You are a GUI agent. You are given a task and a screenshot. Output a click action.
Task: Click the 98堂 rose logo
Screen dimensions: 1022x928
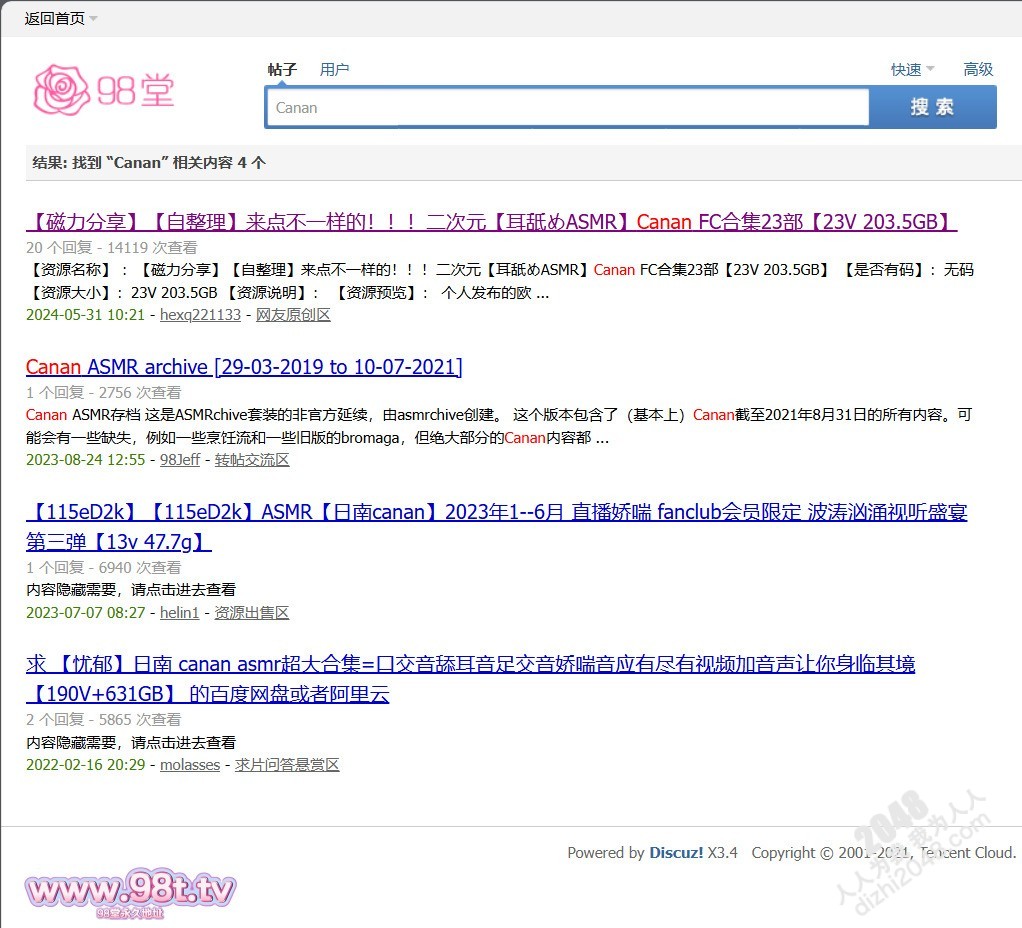click(104, 91)
